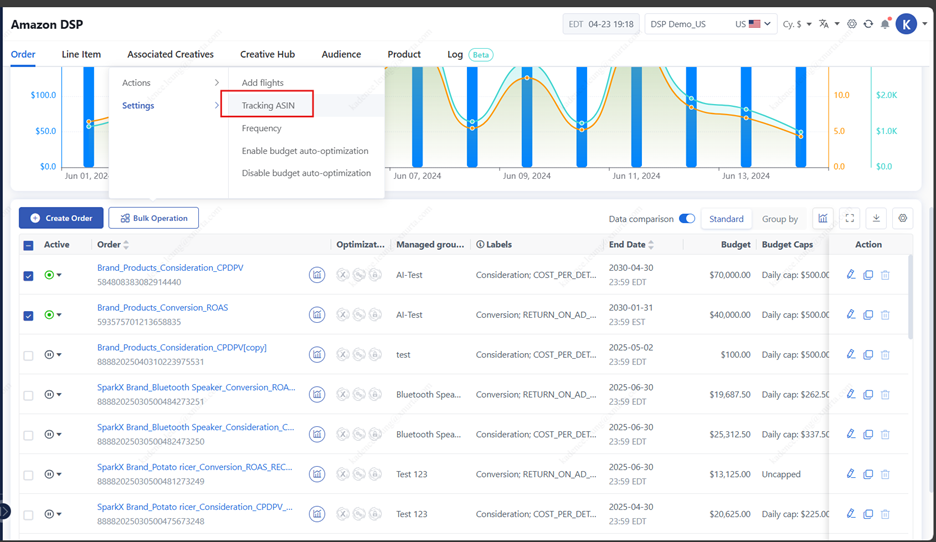The width and height of the screenshot is (936, 542).
Task: Check the Brand_Products_Consideration_CPDPV[copy] row checkbox
Action: click(28, 355)
